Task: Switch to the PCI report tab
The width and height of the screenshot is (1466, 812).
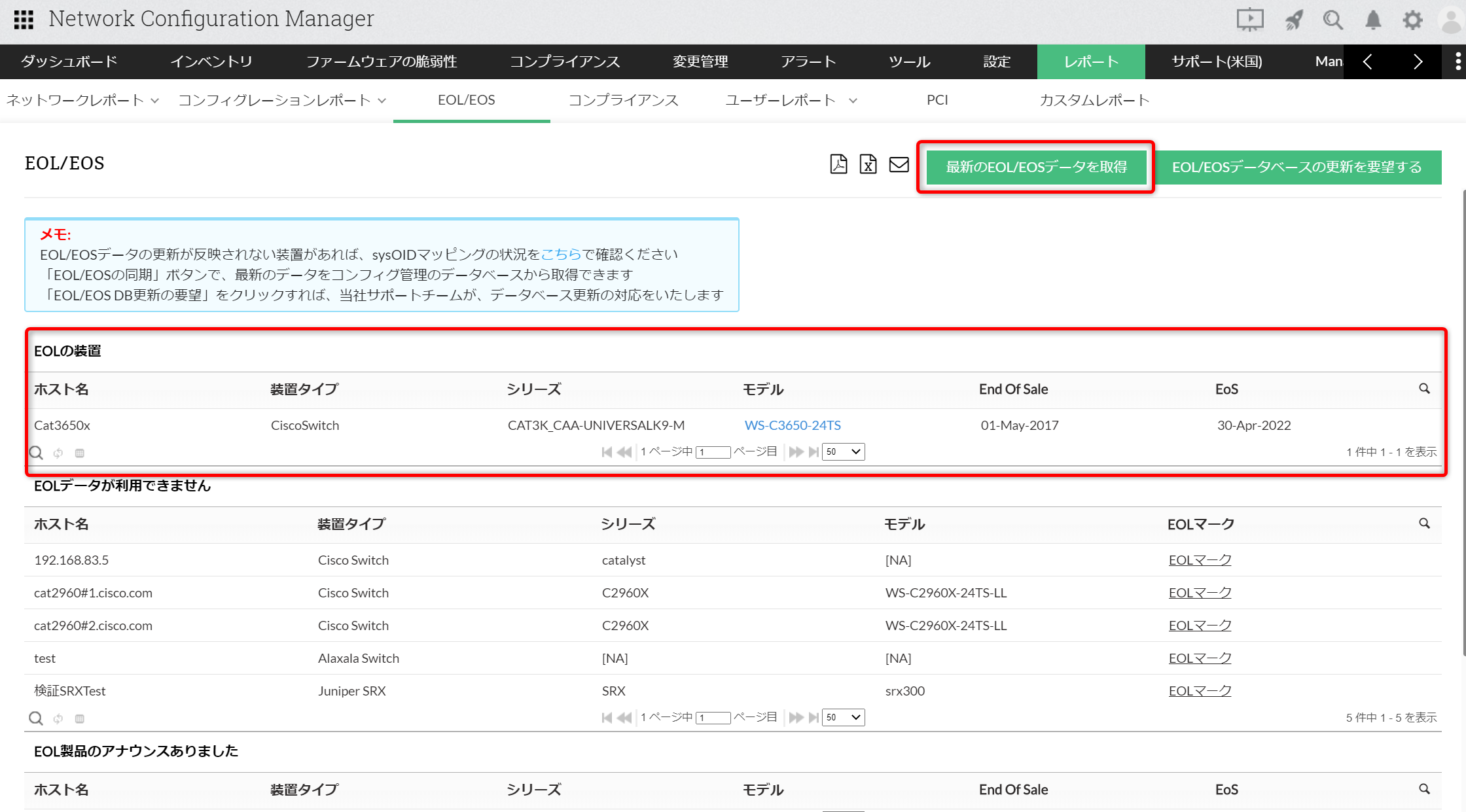Action: click(x=937, y=100)
